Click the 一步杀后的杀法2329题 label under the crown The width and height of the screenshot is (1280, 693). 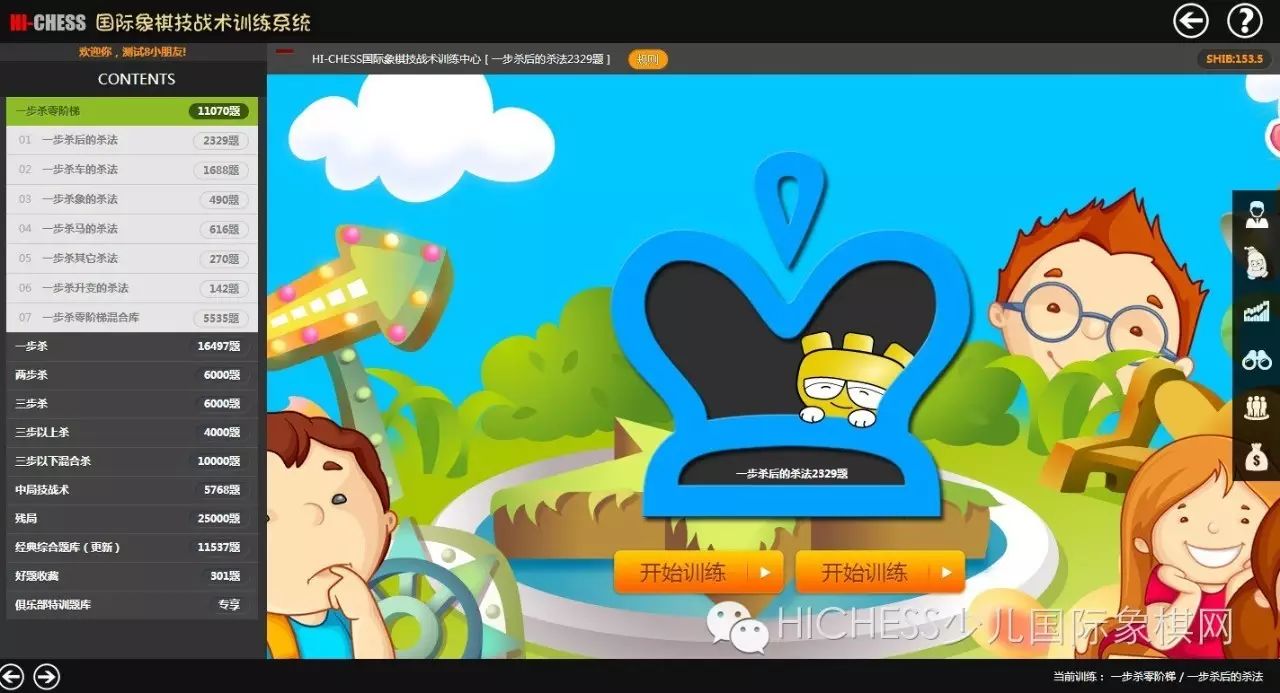[x=791, y=474]
